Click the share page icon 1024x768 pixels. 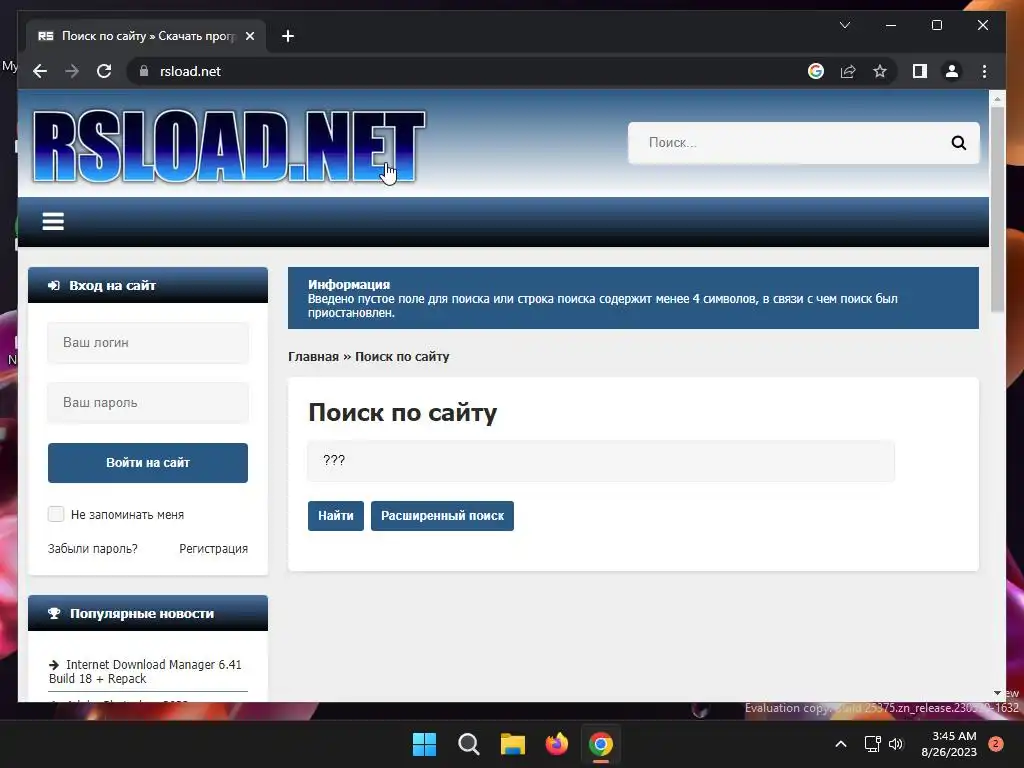point(848,71)
